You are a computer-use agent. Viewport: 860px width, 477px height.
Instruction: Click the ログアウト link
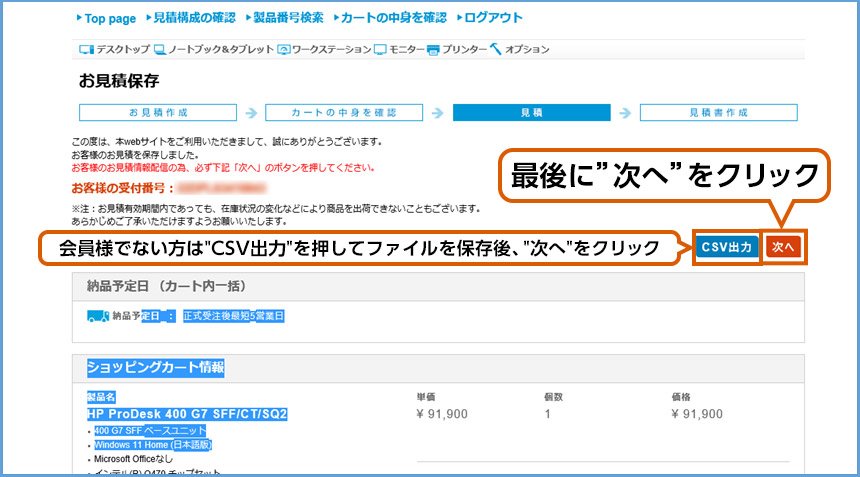coord(493,18)
